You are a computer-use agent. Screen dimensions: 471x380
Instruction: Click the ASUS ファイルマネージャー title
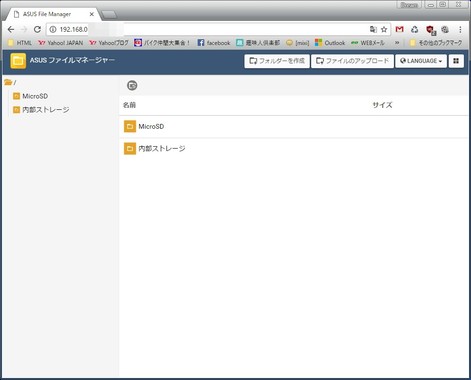pyautogui.click(x=72, y=60)
